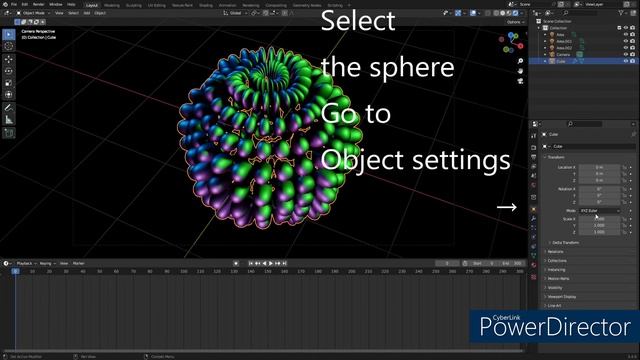Open the XYZ Euler rotation Mode dropdown

coord(600,211)
